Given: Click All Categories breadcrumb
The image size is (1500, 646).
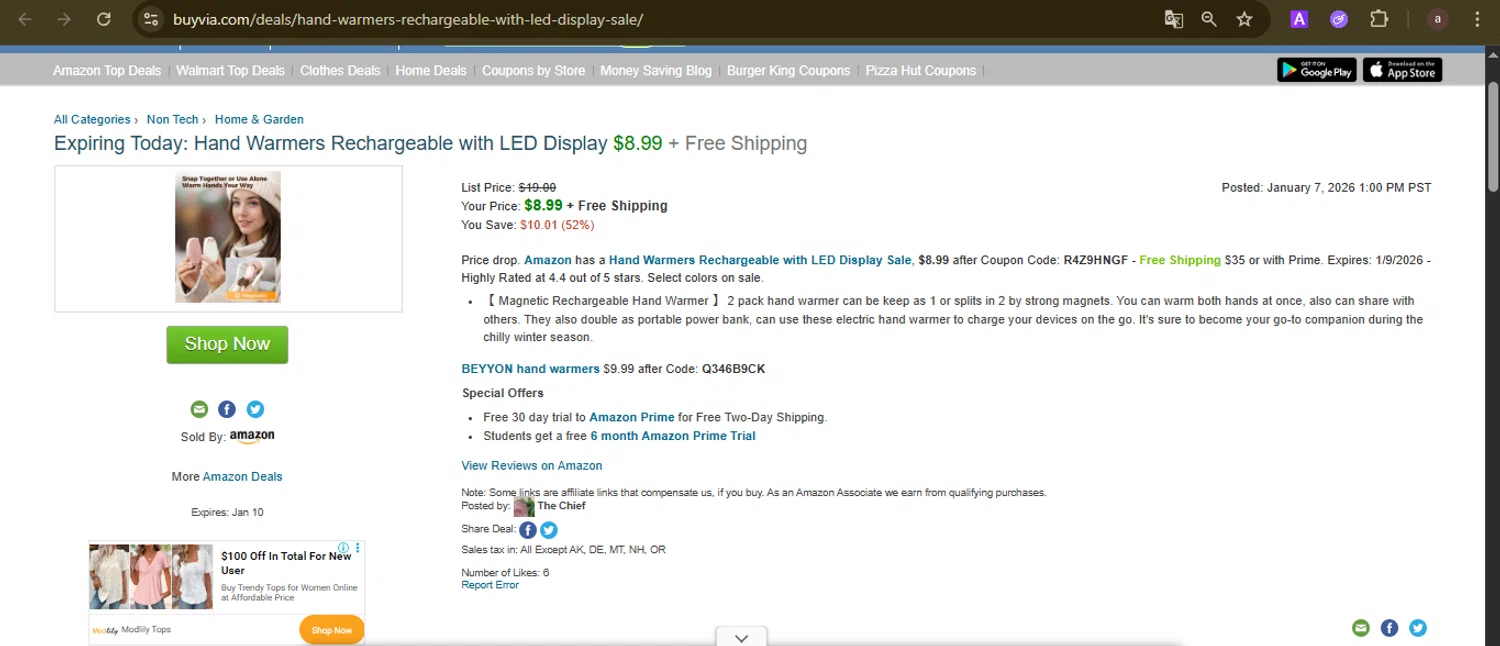Looking at the screenshot, I should (92, 120).
